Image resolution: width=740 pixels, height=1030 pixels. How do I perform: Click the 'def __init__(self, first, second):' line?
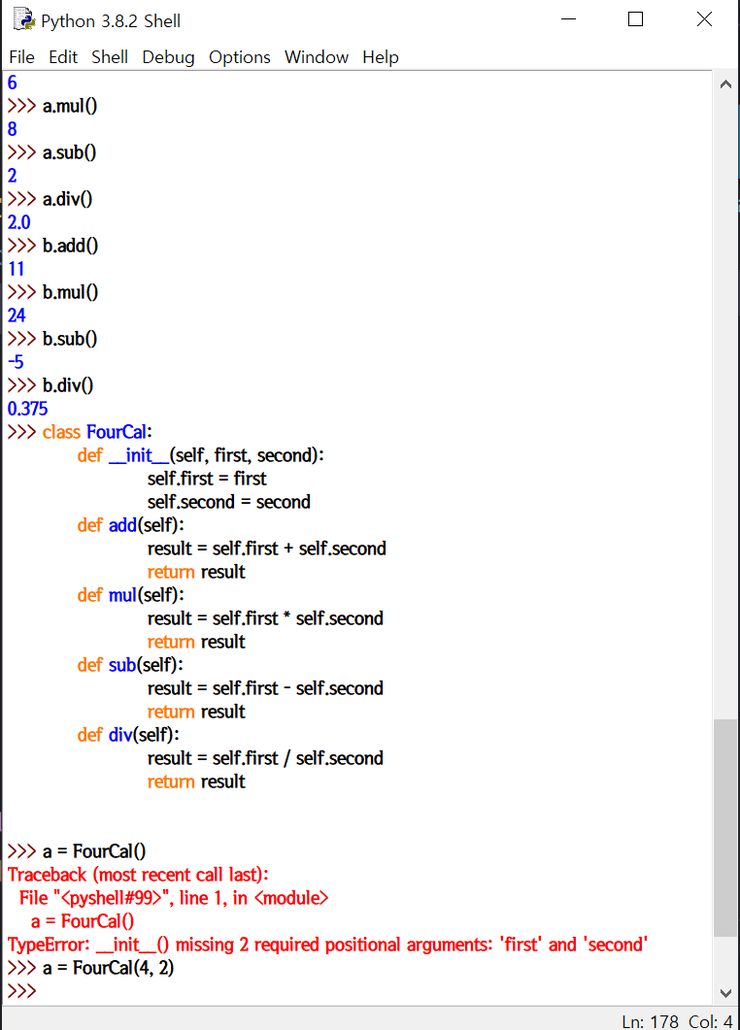click(200, 455)
